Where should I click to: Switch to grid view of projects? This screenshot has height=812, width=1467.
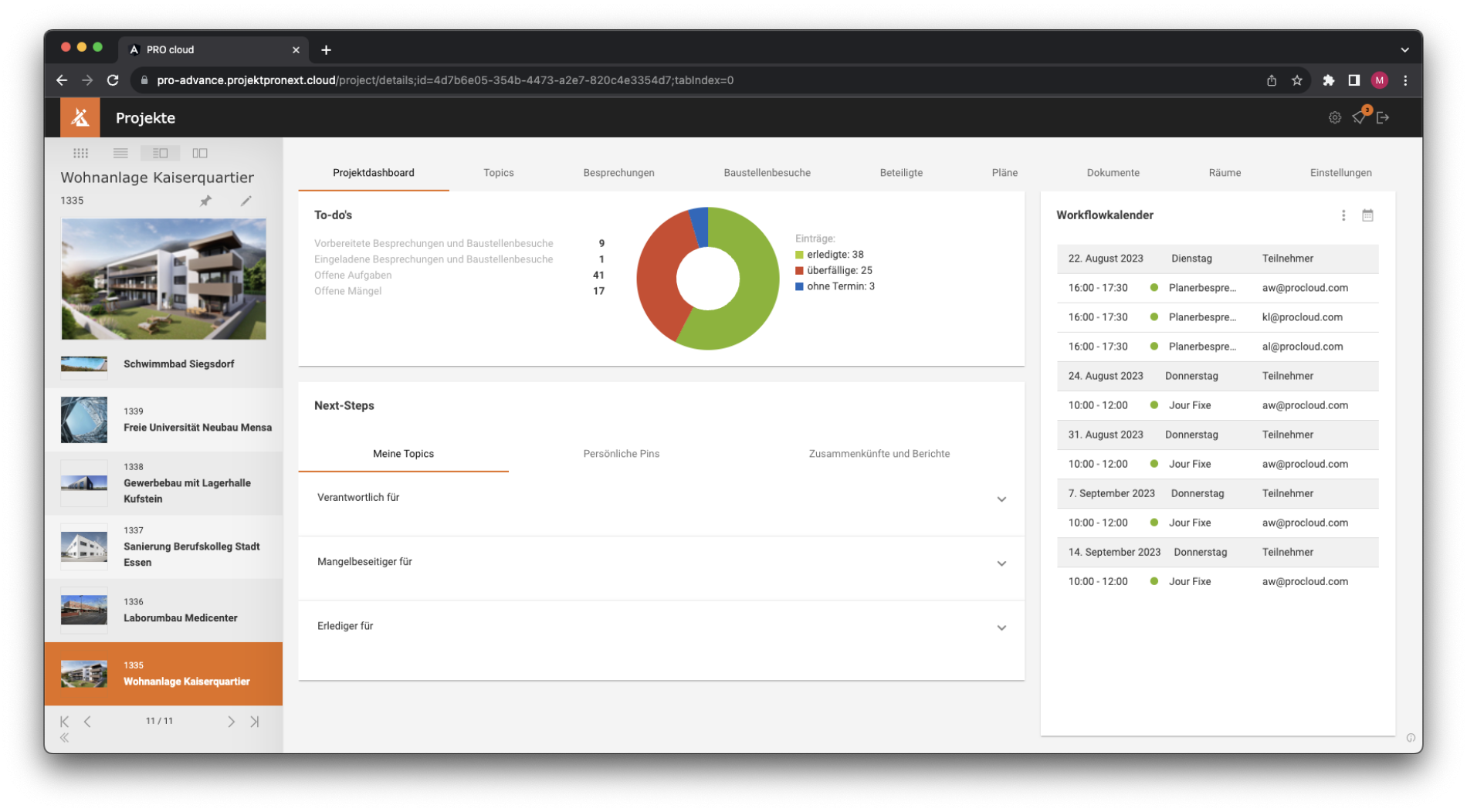point(80,153)
